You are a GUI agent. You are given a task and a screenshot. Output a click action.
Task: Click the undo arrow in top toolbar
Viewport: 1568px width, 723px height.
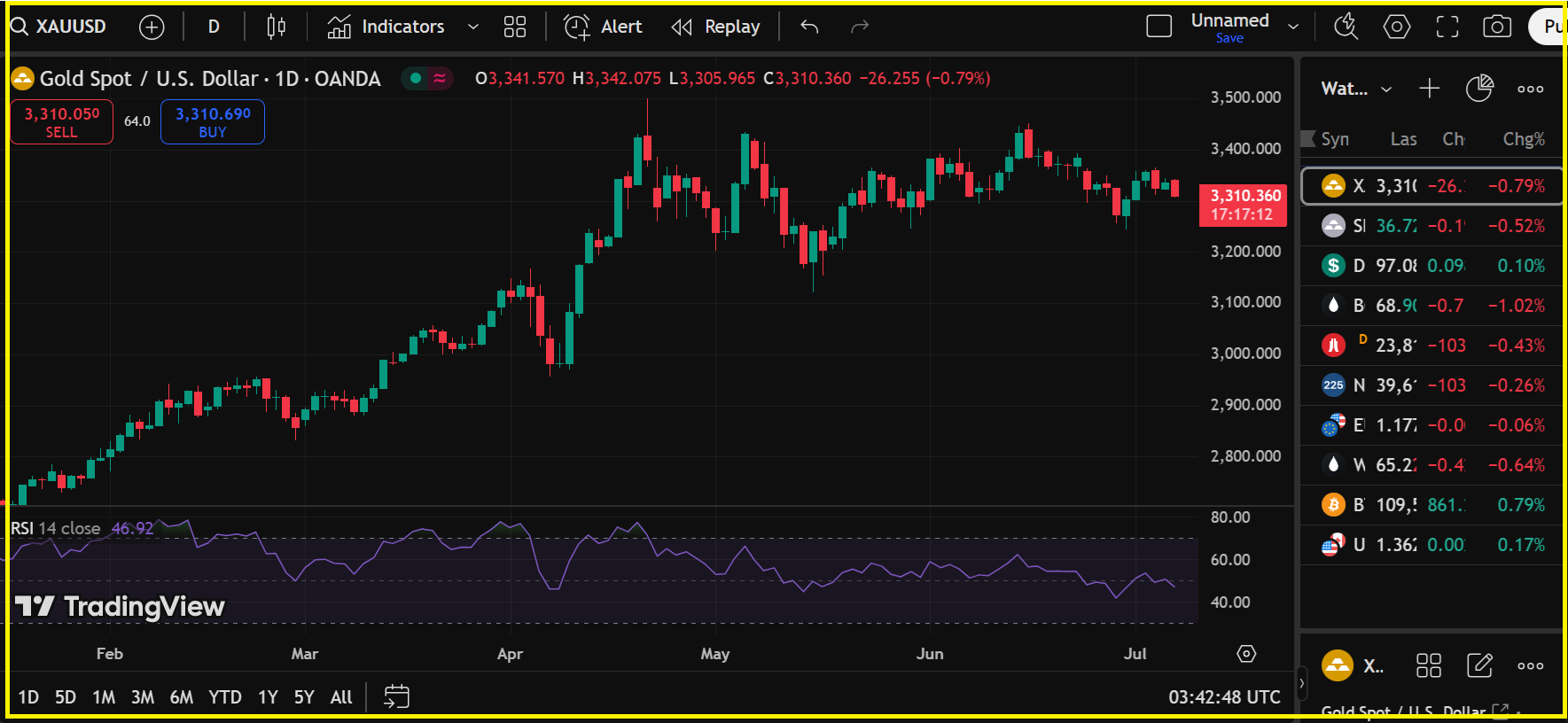[x=809, y=27]
